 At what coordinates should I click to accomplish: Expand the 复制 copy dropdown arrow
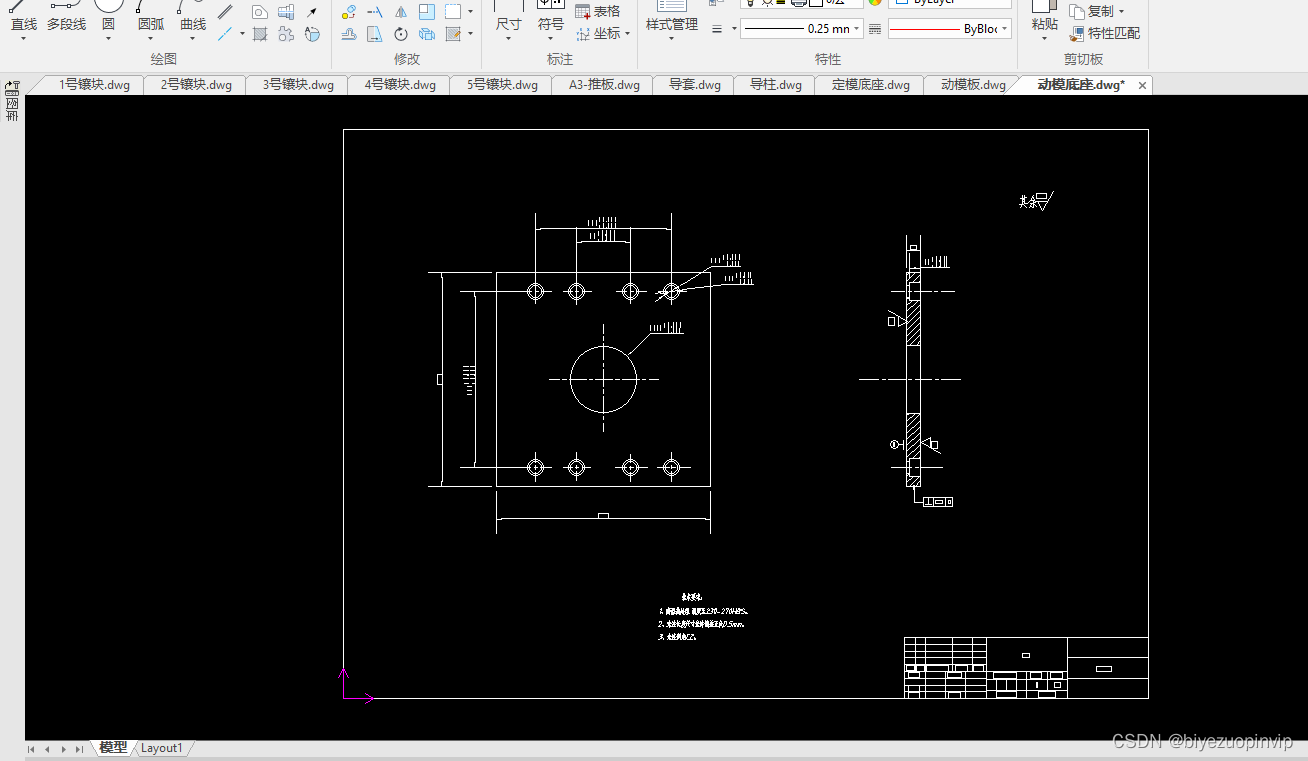coord(1121,12)
